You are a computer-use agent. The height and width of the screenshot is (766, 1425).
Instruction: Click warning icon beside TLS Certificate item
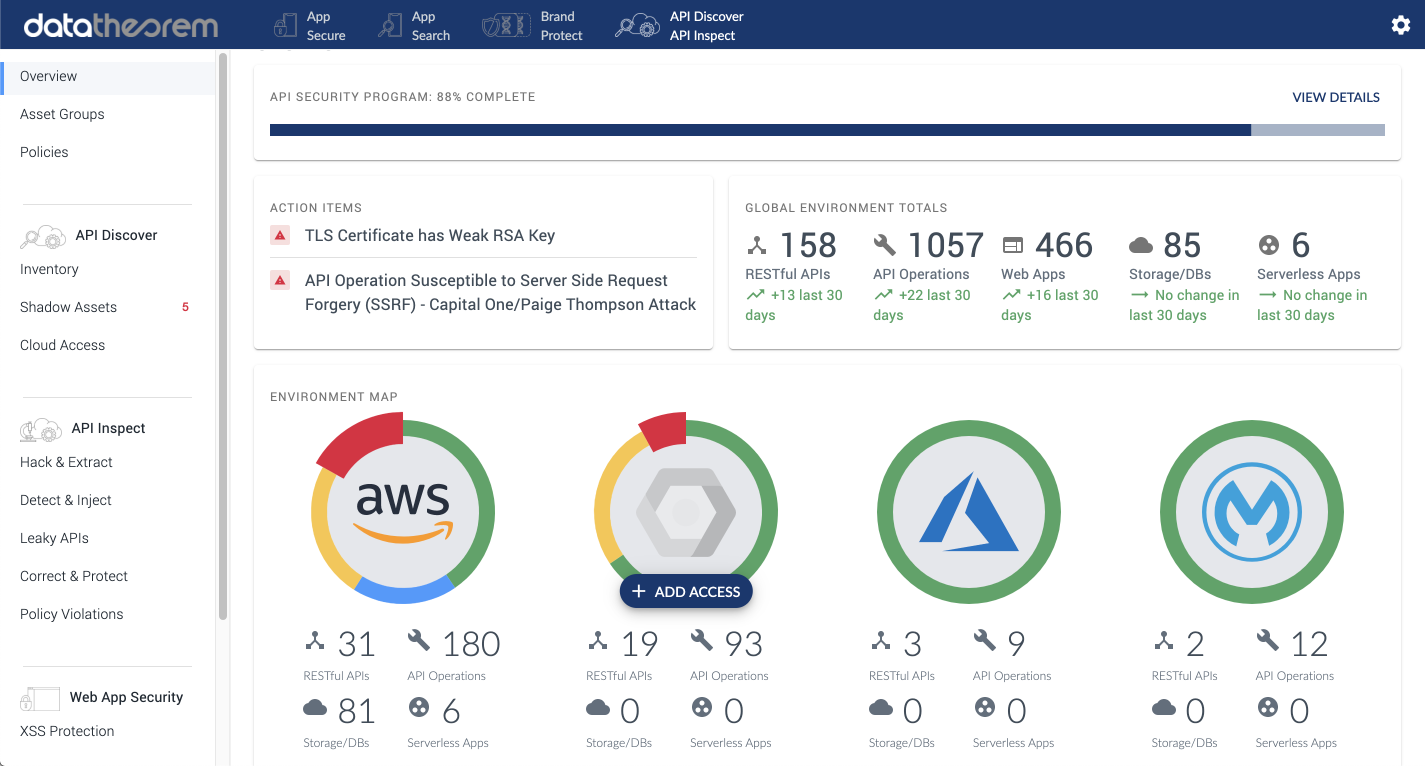(x=281, y=236)
